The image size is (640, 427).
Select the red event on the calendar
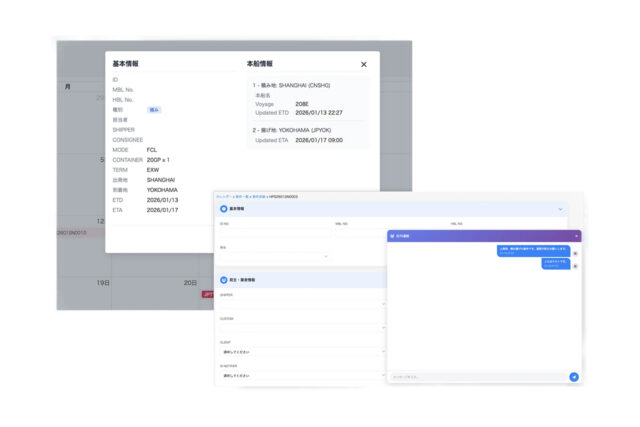(x=208, y=295)
